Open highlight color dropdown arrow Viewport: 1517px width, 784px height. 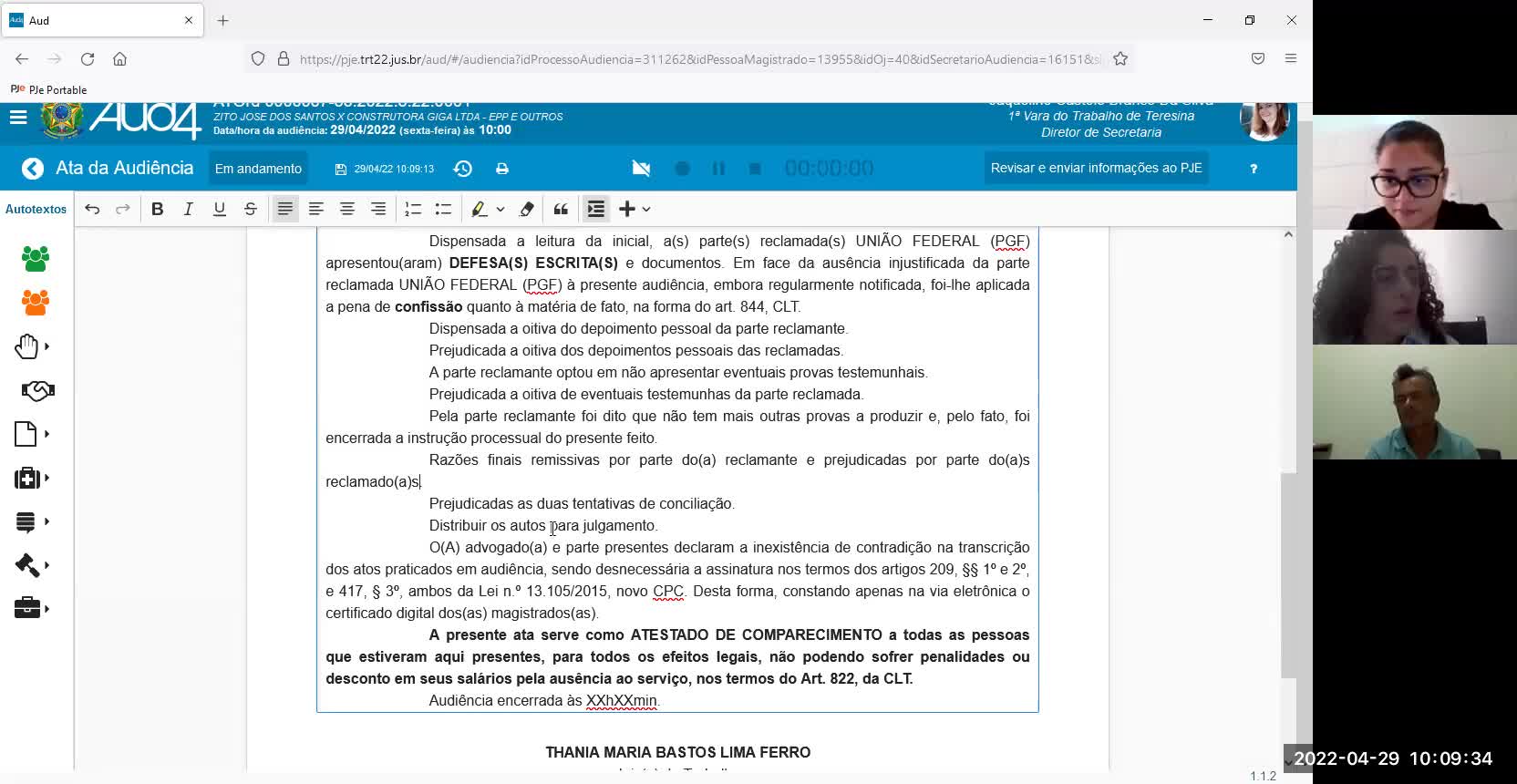coord(501,209)
